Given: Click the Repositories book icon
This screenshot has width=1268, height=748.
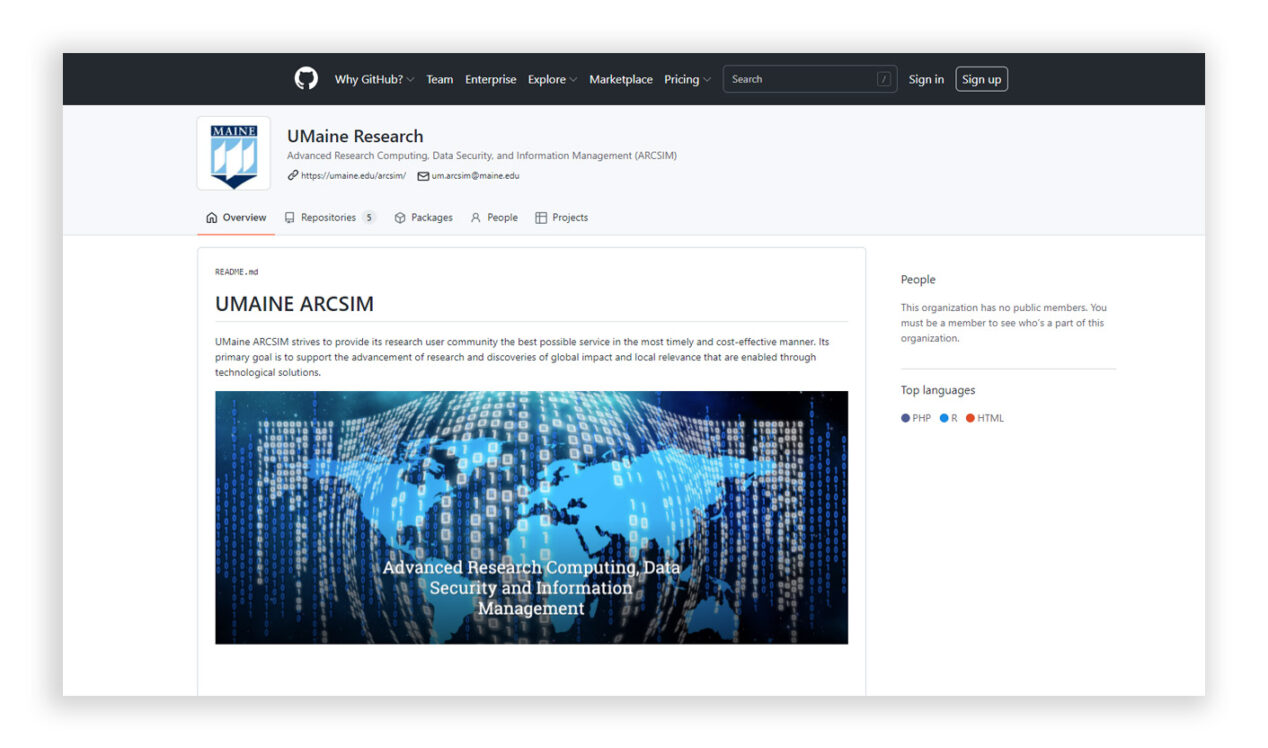Looking at the screenshot, I should [x=289, y=217].
